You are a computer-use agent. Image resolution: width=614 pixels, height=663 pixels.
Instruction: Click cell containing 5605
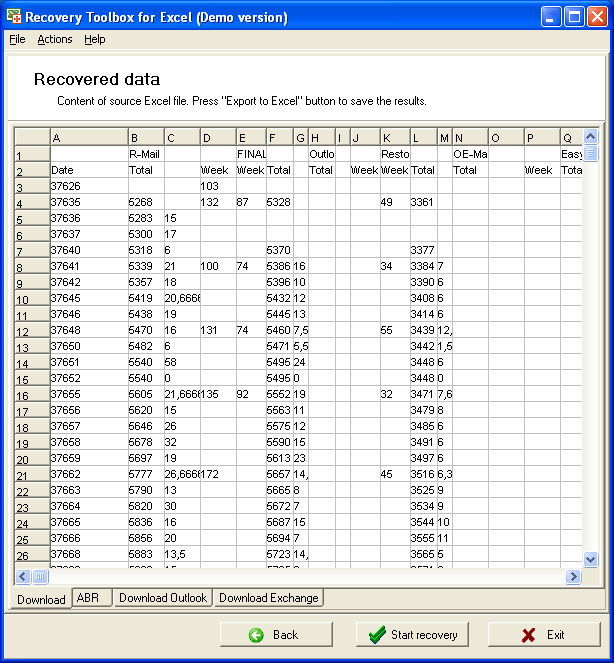(146, 394)
